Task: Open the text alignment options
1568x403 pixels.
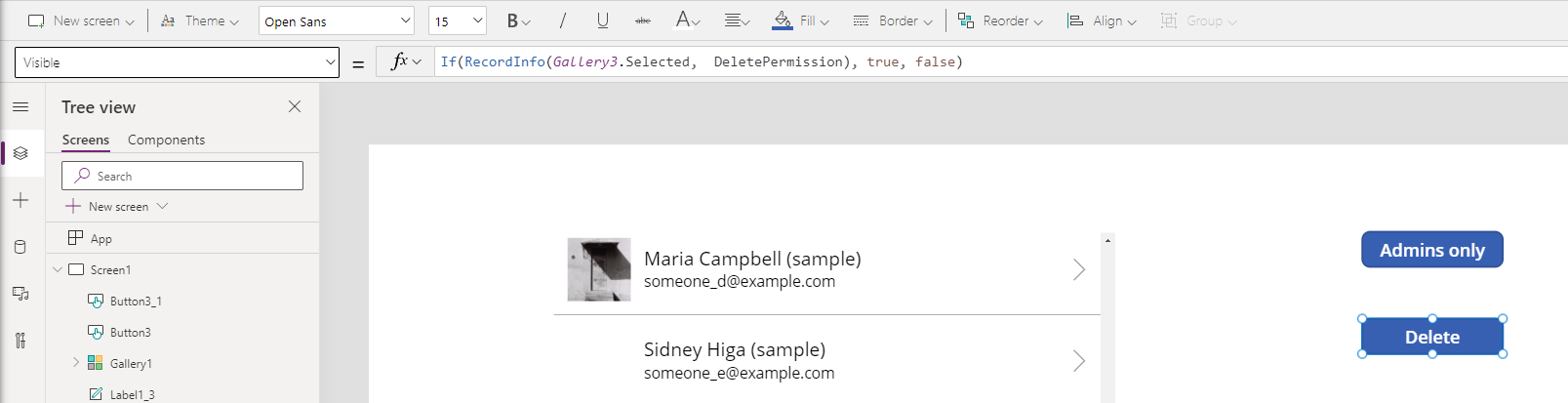Action: [x=737, y=20]
